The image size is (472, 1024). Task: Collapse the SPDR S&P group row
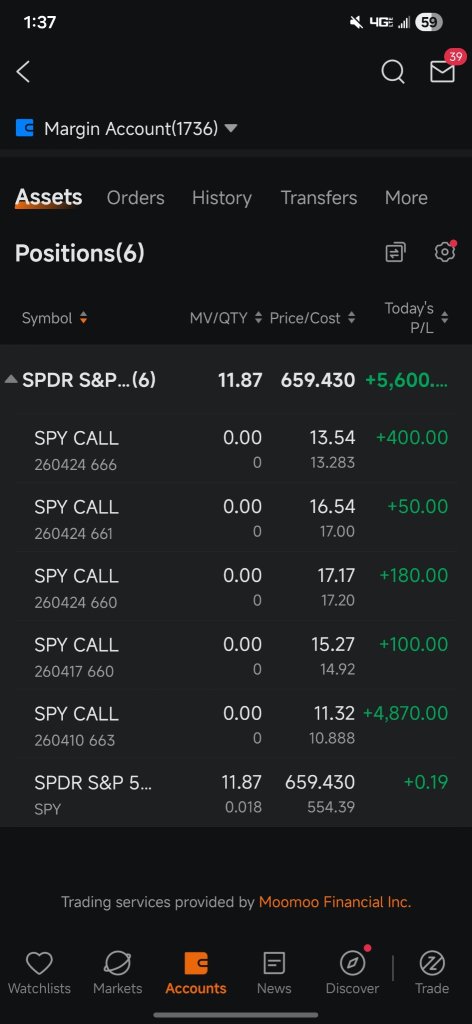(236, 380)
